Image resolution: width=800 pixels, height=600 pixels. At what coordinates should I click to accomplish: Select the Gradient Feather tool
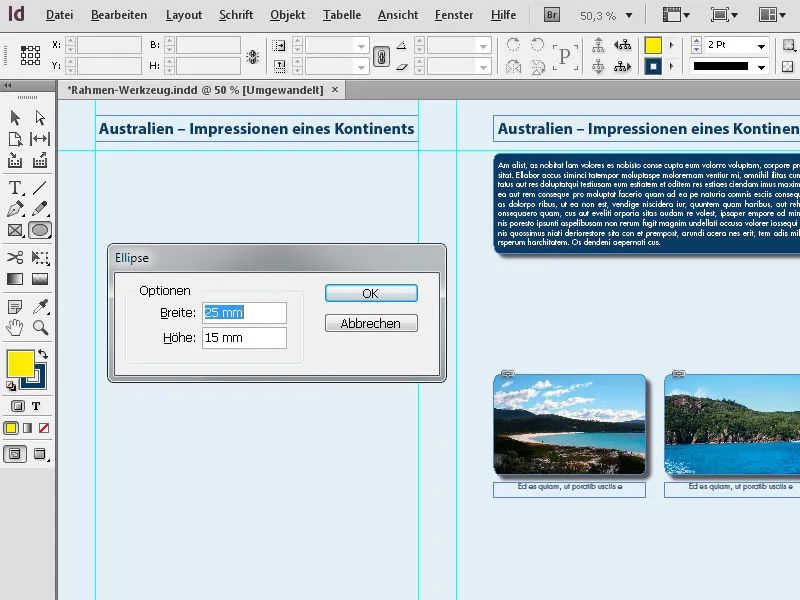point(40,279)
